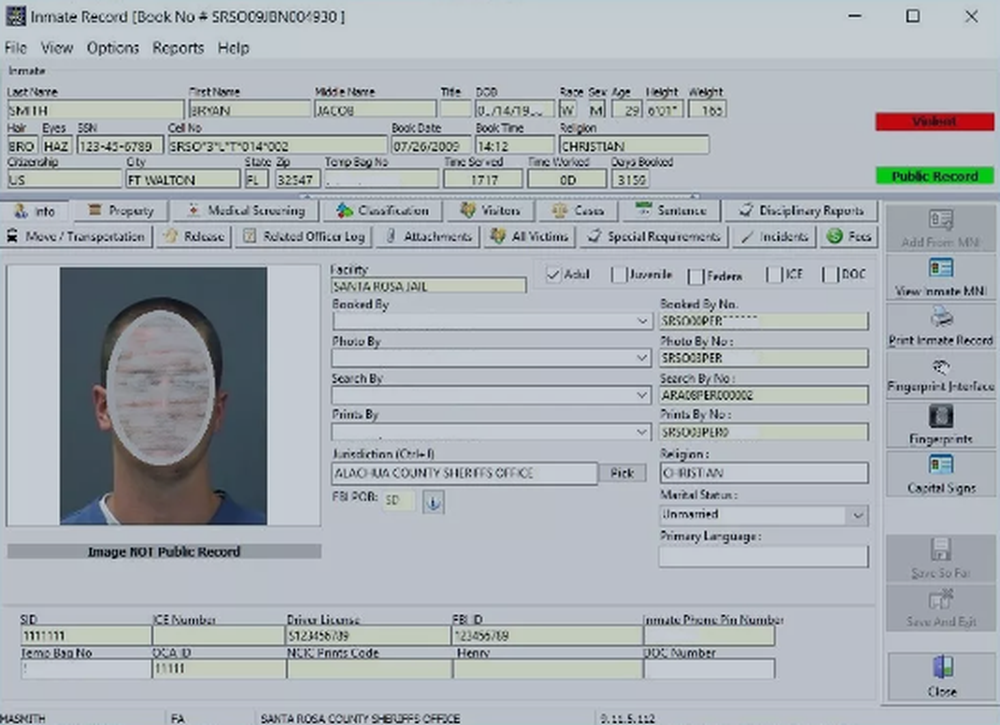The width and height of the screenshot is (1000, 725).
Task: Expand the Prints By dropdown
Action: (x=643, y=432)
